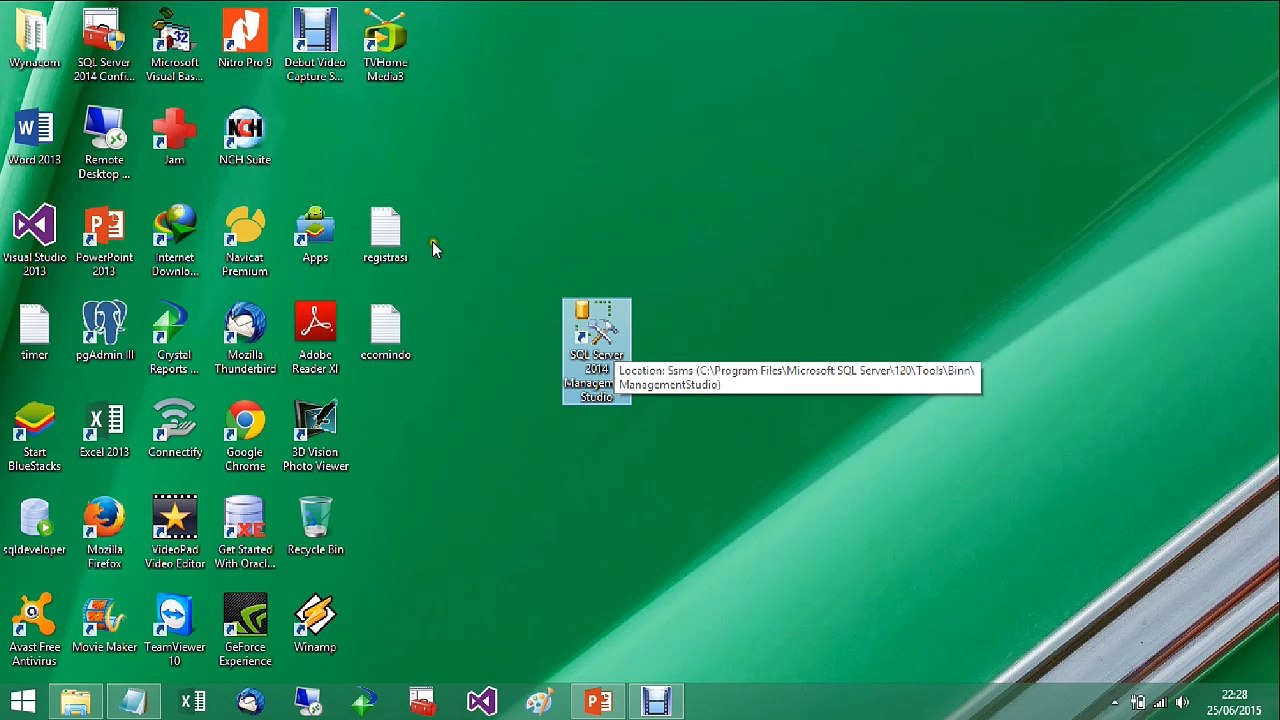The height and width of the screenshot is (720, 1280).
Task: Open the battery power status tray icon
Action: coord(1137,702)
